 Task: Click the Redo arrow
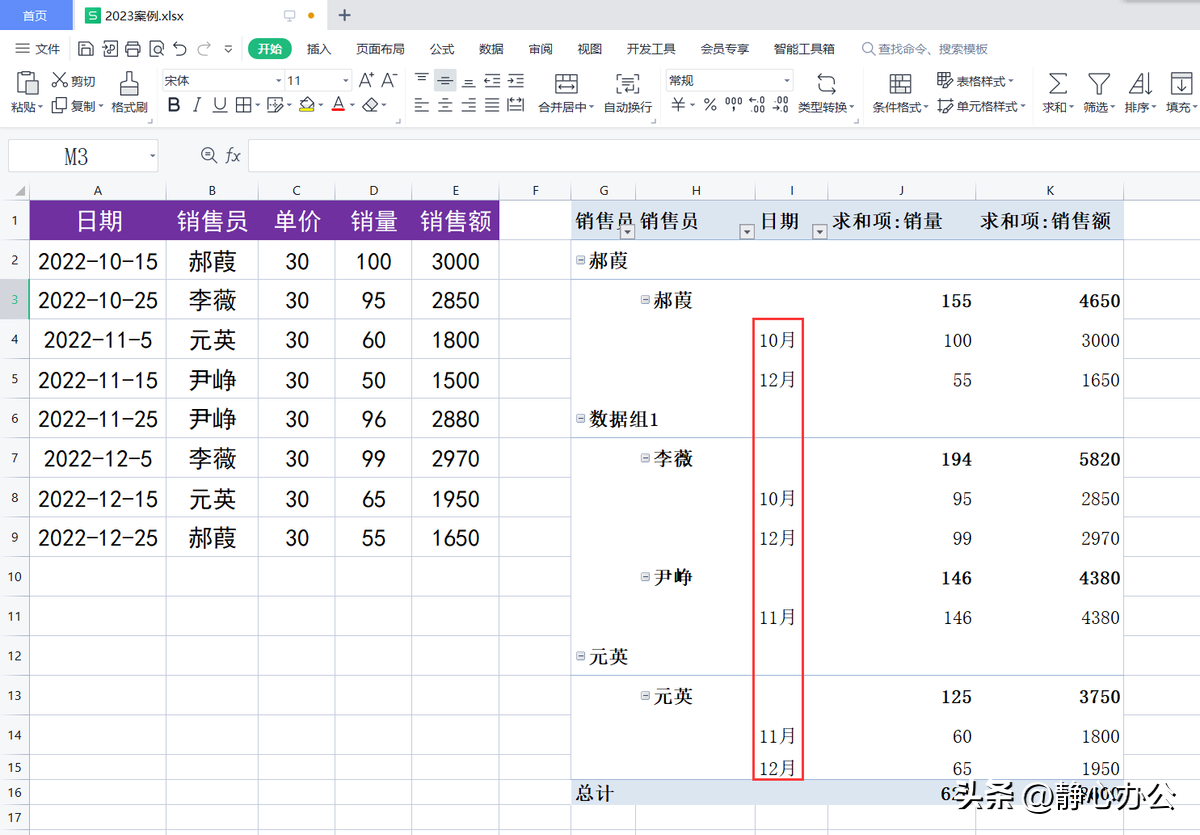(x=204, y=49)
